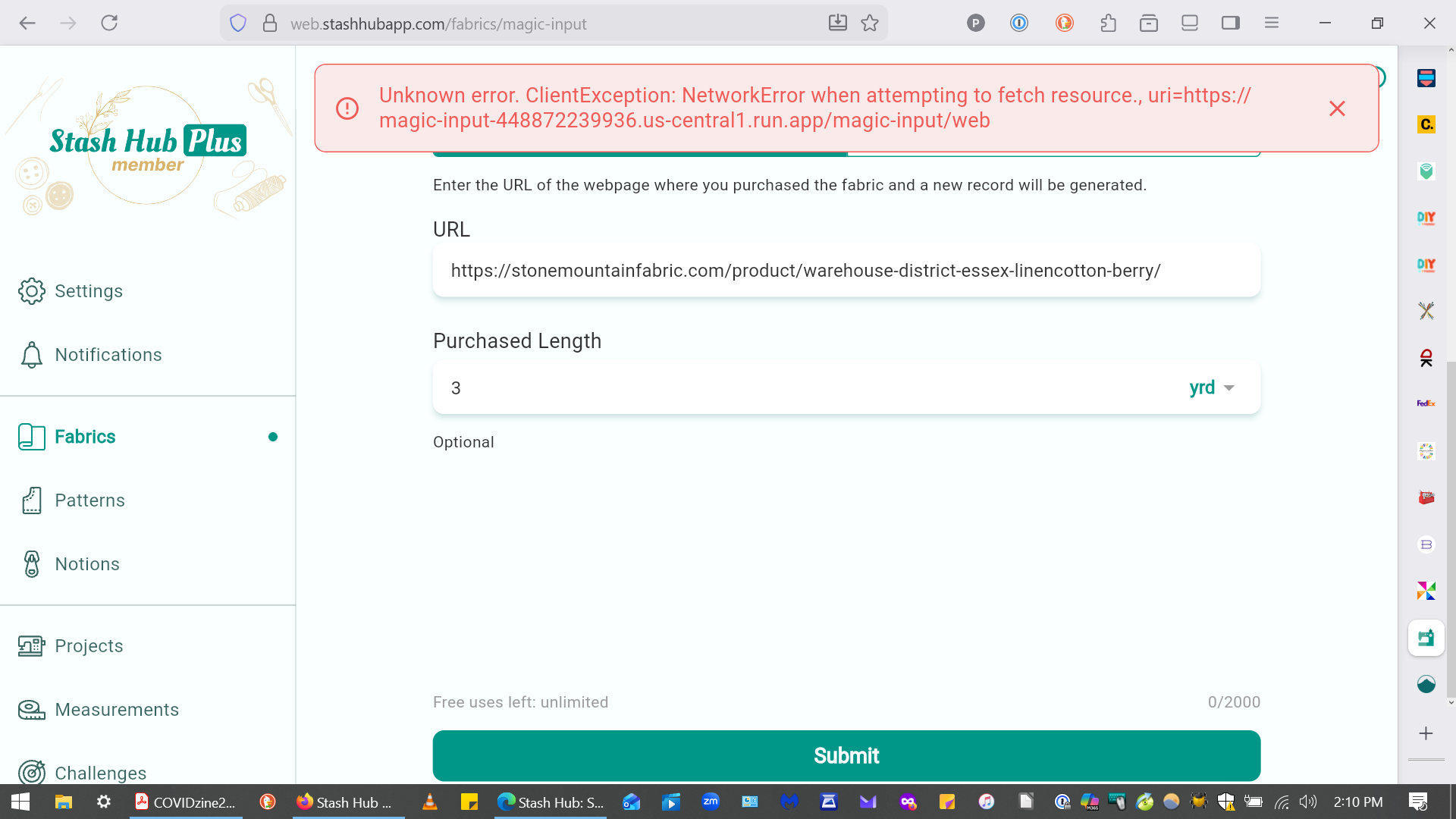Open Windows Start menu
This screenshot has width=1456, height=819.
[x=20, y=802]
